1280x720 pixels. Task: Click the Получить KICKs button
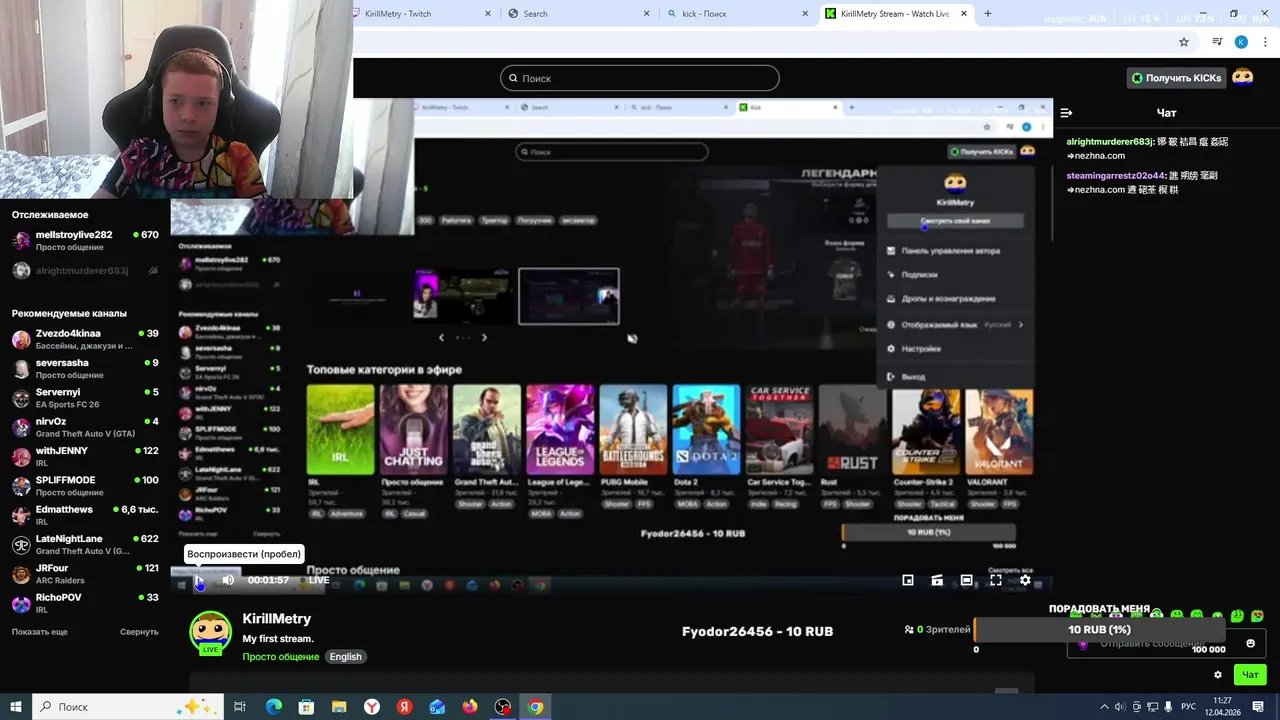(1176, 78)
